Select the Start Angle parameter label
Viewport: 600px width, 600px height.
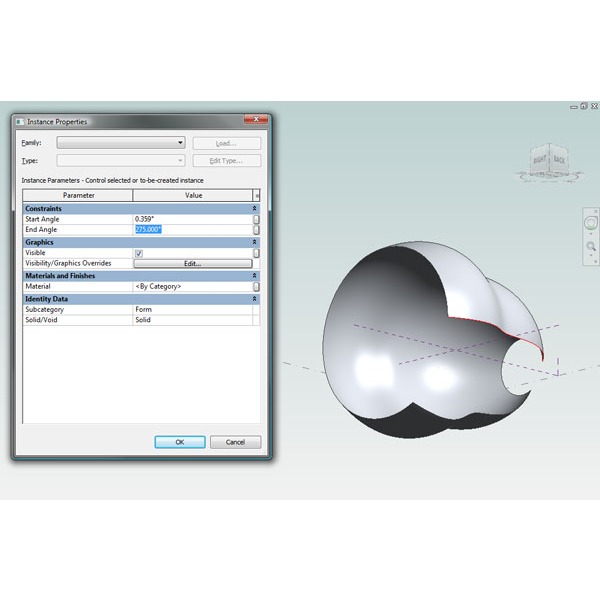[42, 219]
